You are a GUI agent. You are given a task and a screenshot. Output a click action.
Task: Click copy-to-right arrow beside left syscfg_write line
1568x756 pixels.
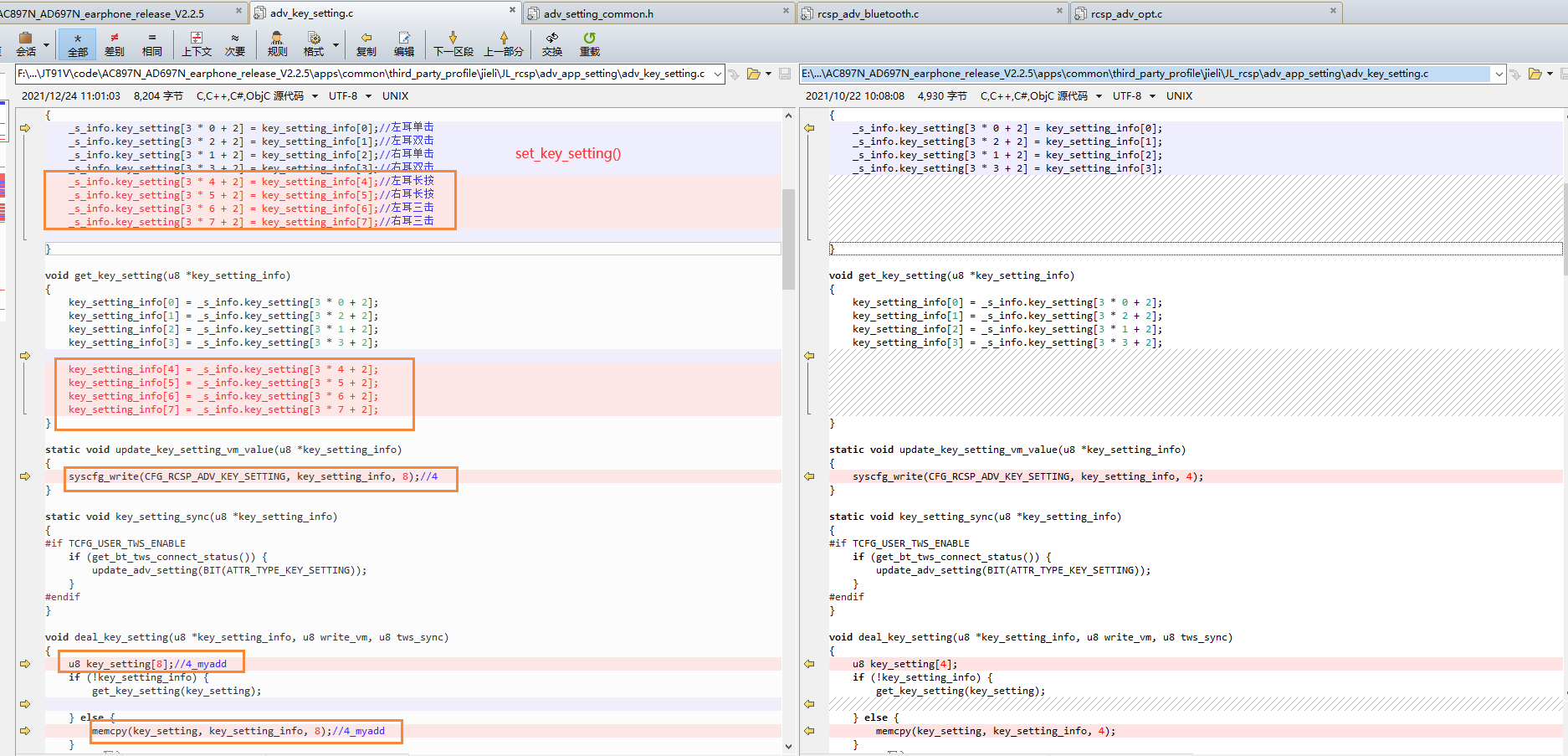point(25,476)
